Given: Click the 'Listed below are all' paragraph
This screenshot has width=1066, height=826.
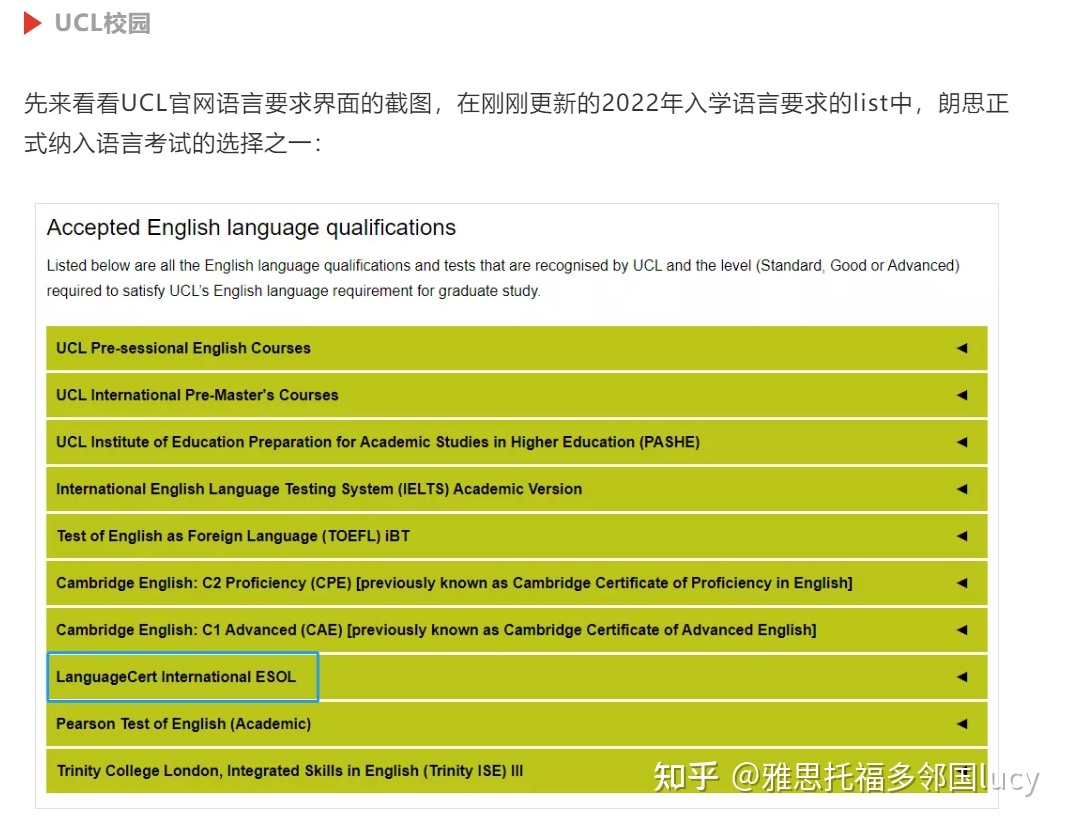Looking at the screenshot, I should click(x=503, y=278).
